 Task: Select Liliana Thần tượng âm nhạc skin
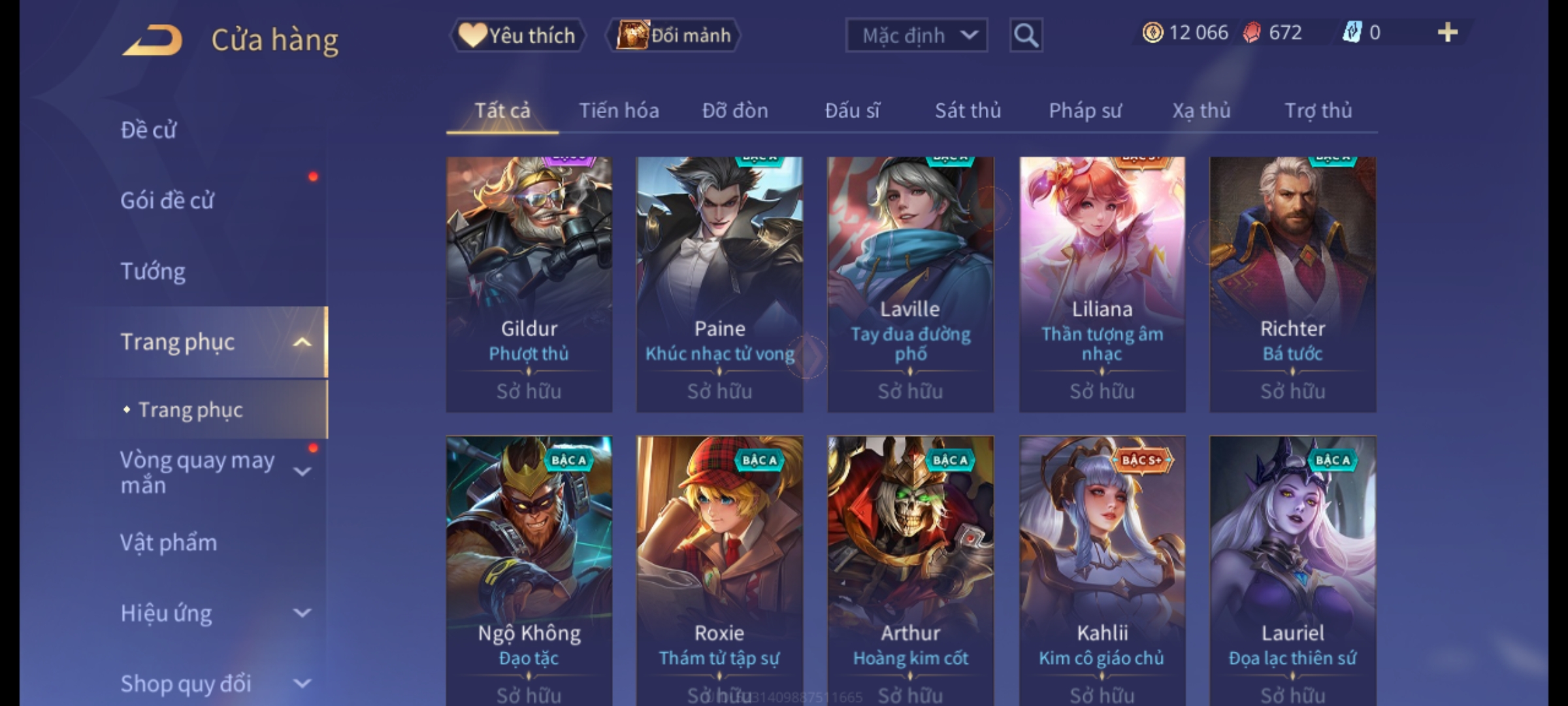1102,284
